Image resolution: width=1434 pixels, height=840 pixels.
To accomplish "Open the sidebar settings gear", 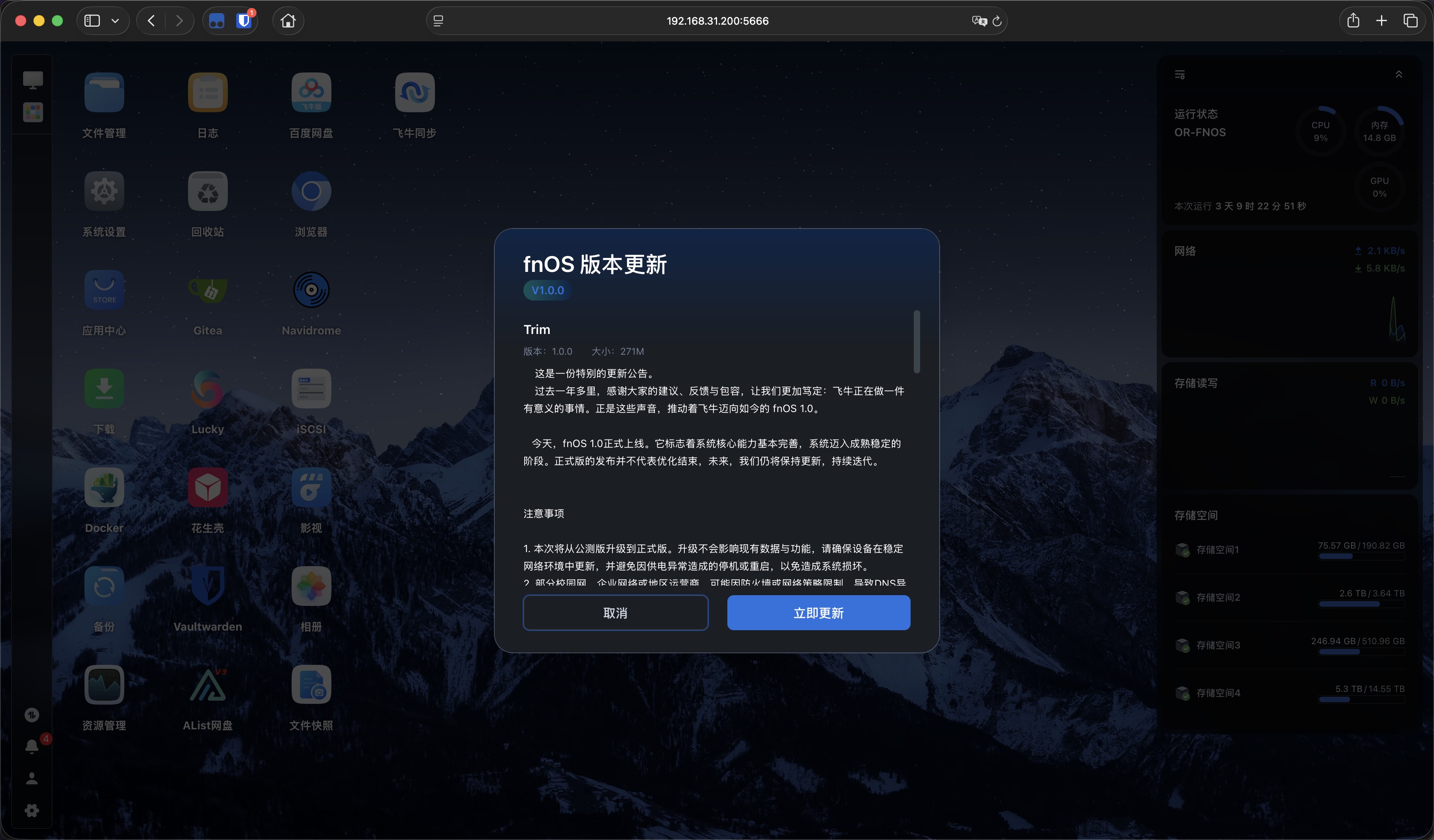I will click(x=32, y=810).
